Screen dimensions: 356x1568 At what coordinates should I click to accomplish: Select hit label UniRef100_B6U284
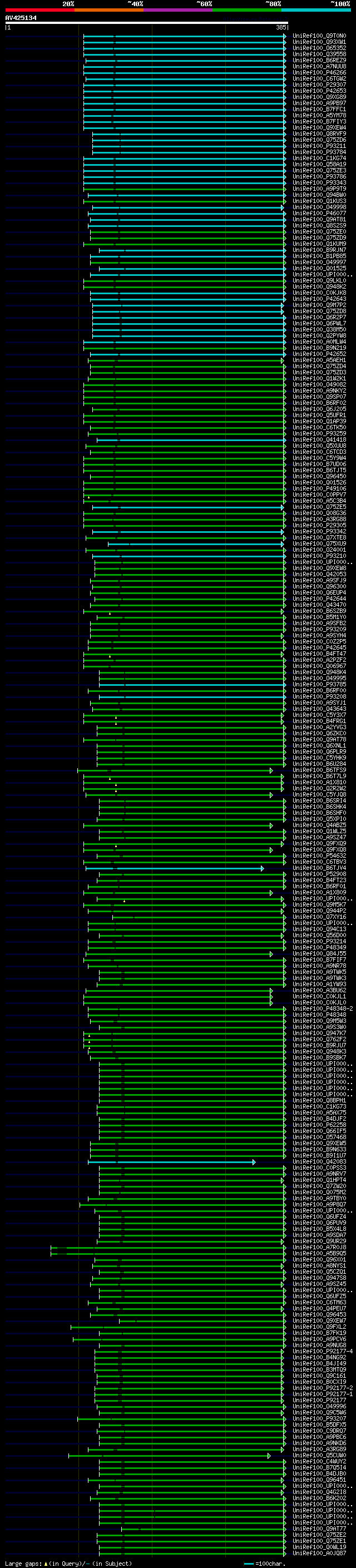[319, 764]
